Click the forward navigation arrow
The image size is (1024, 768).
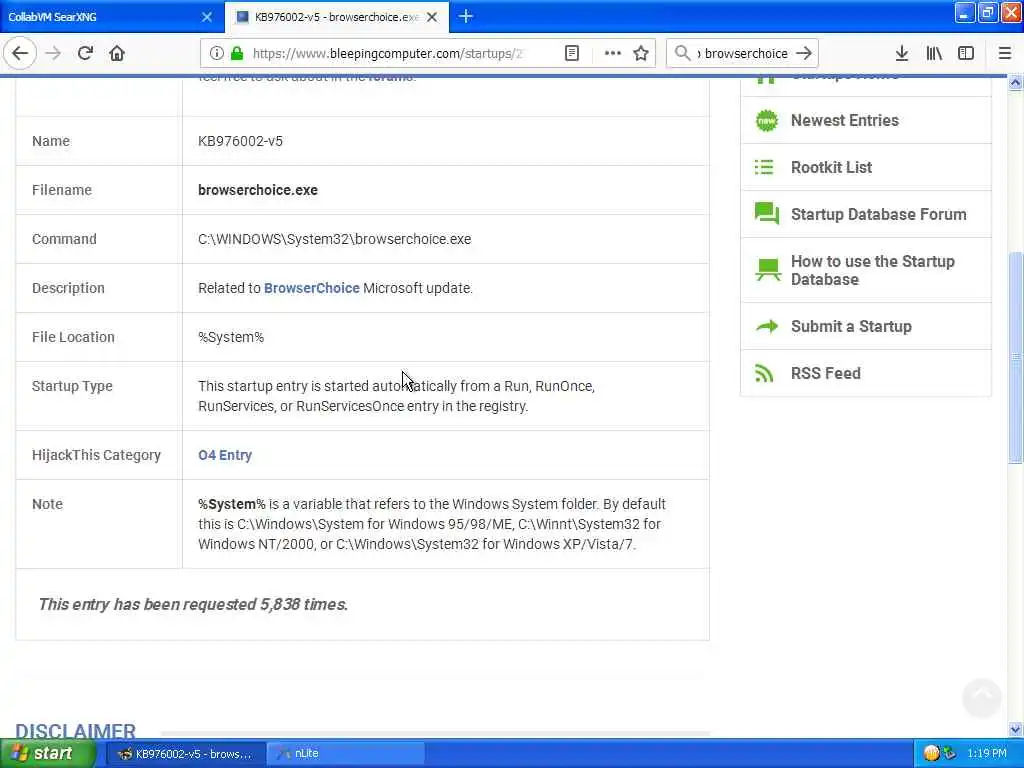click(53, 53)
